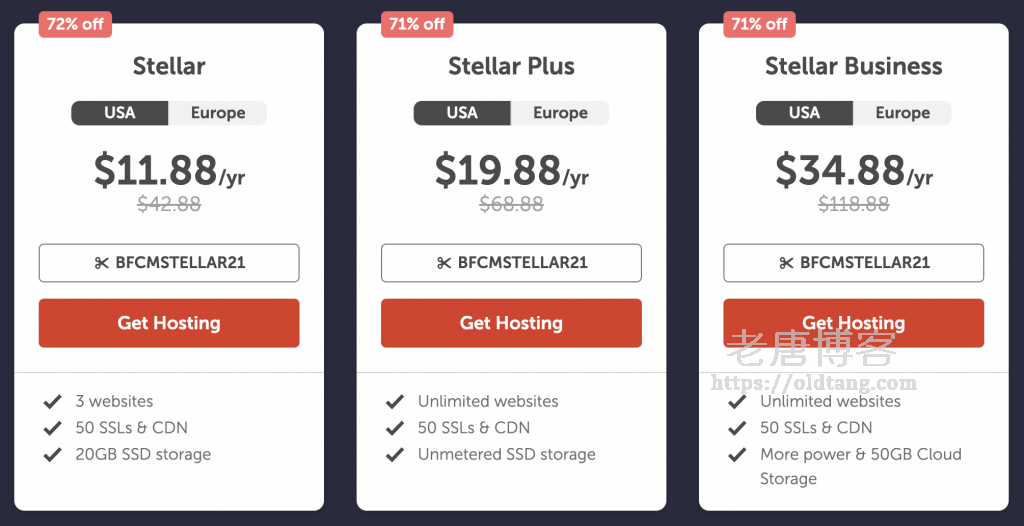Click the Stellar Business 71% off badge
The width and height of the screenshot is (1024, 526).
click(760, 24)
